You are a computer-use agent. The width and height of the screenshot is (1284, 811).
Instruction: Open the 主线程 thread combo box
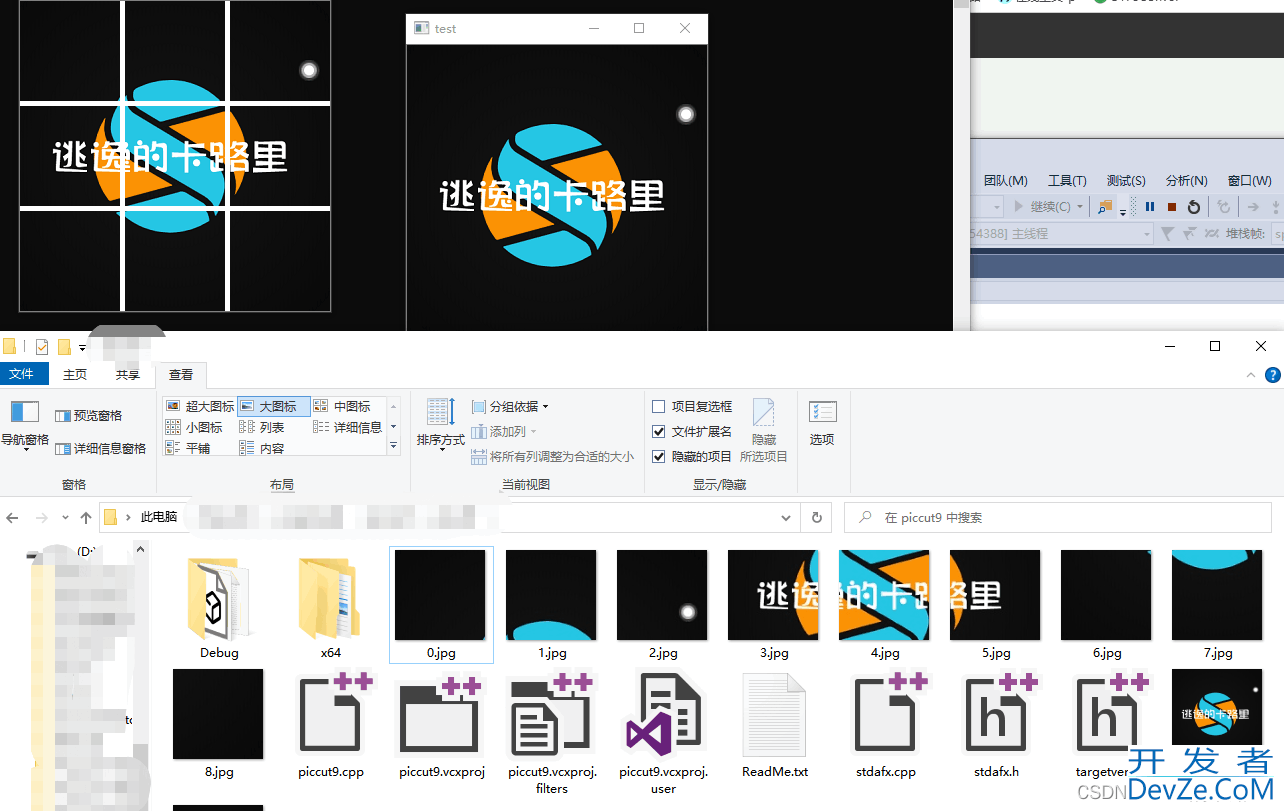point(1061,233)
